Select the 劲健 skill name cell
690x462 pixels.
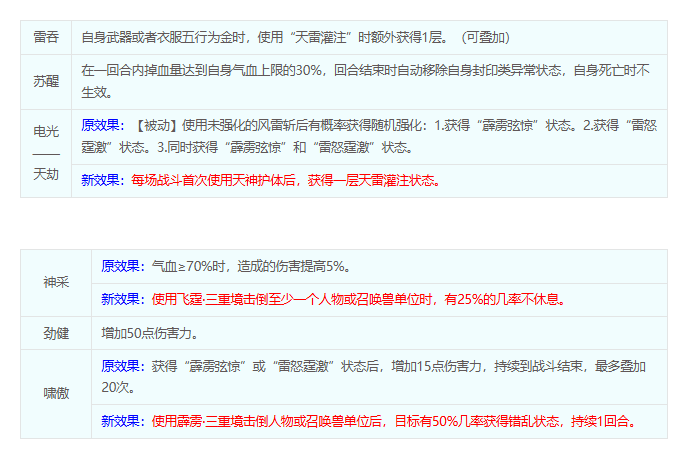(56, 333)
